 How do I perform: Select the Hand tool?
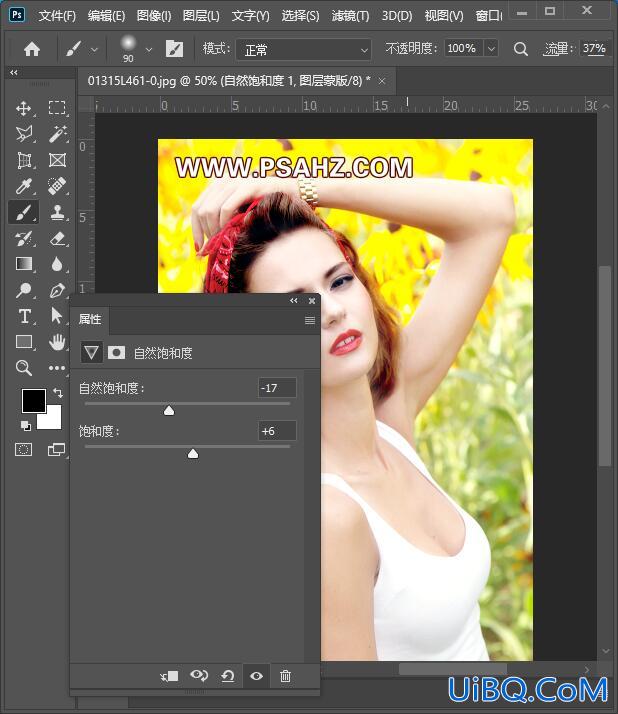(x=57, y=342)
